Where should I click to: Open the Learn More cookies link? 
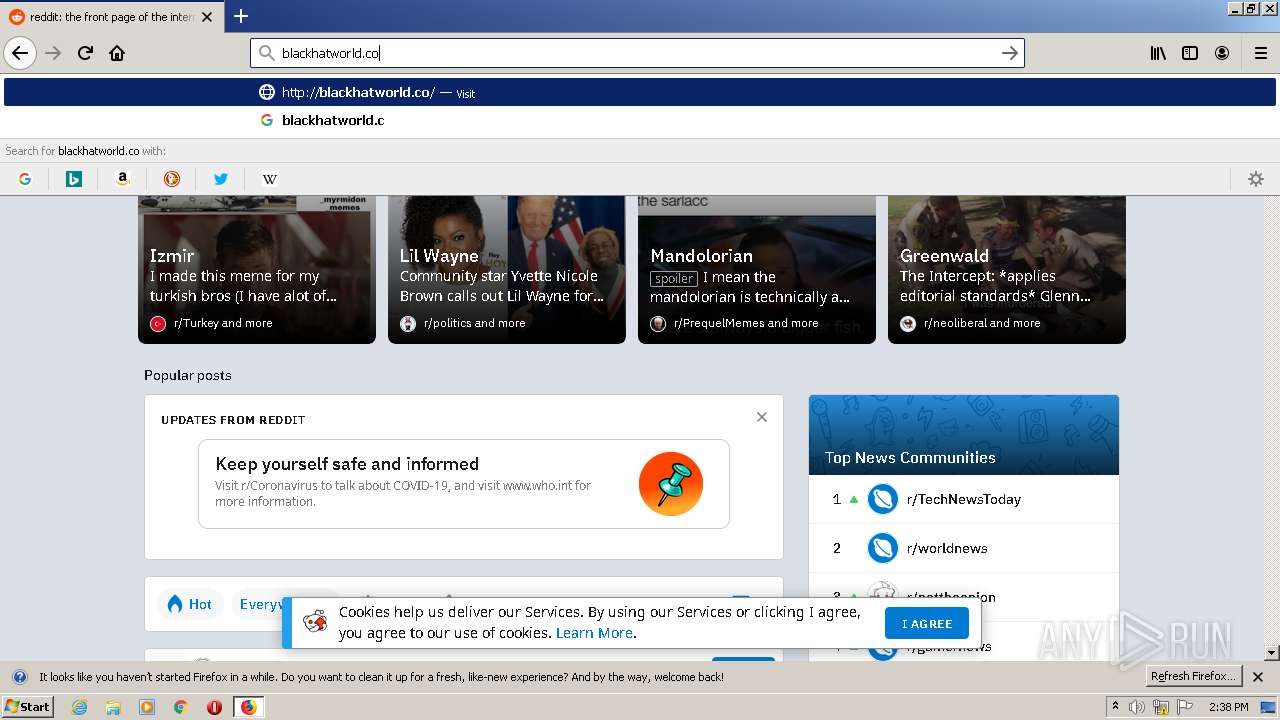tap(594, 633)
